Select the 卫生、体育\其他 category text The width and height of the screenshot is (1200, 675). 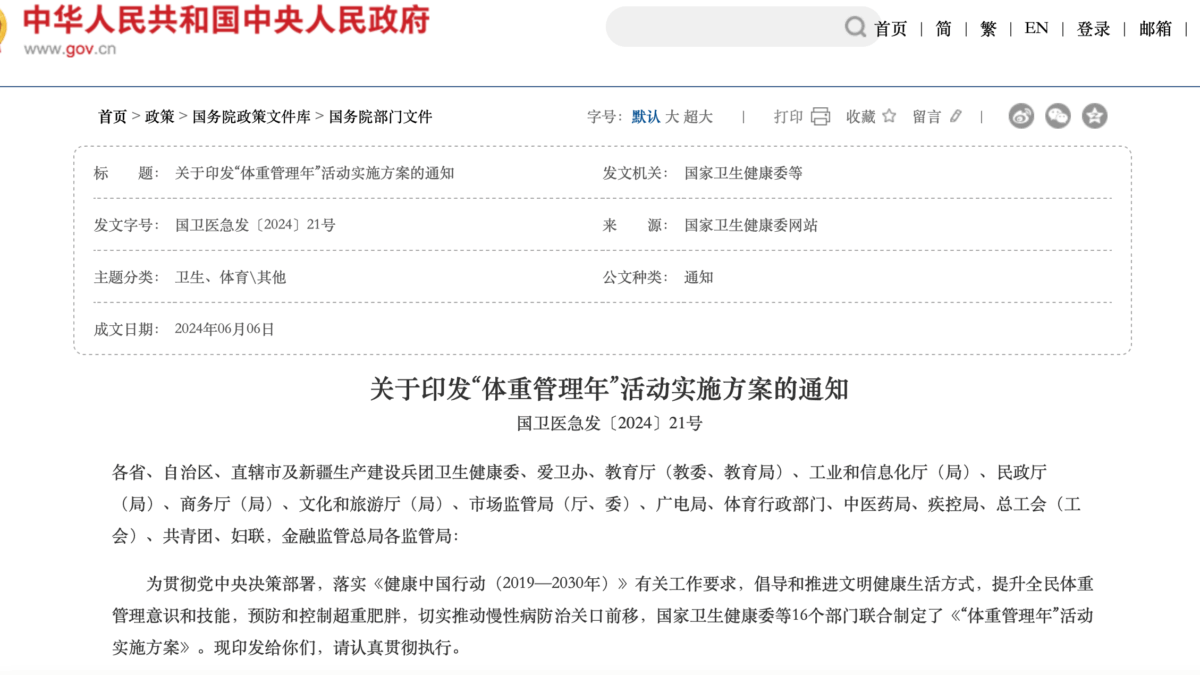[x=230, y=277]
